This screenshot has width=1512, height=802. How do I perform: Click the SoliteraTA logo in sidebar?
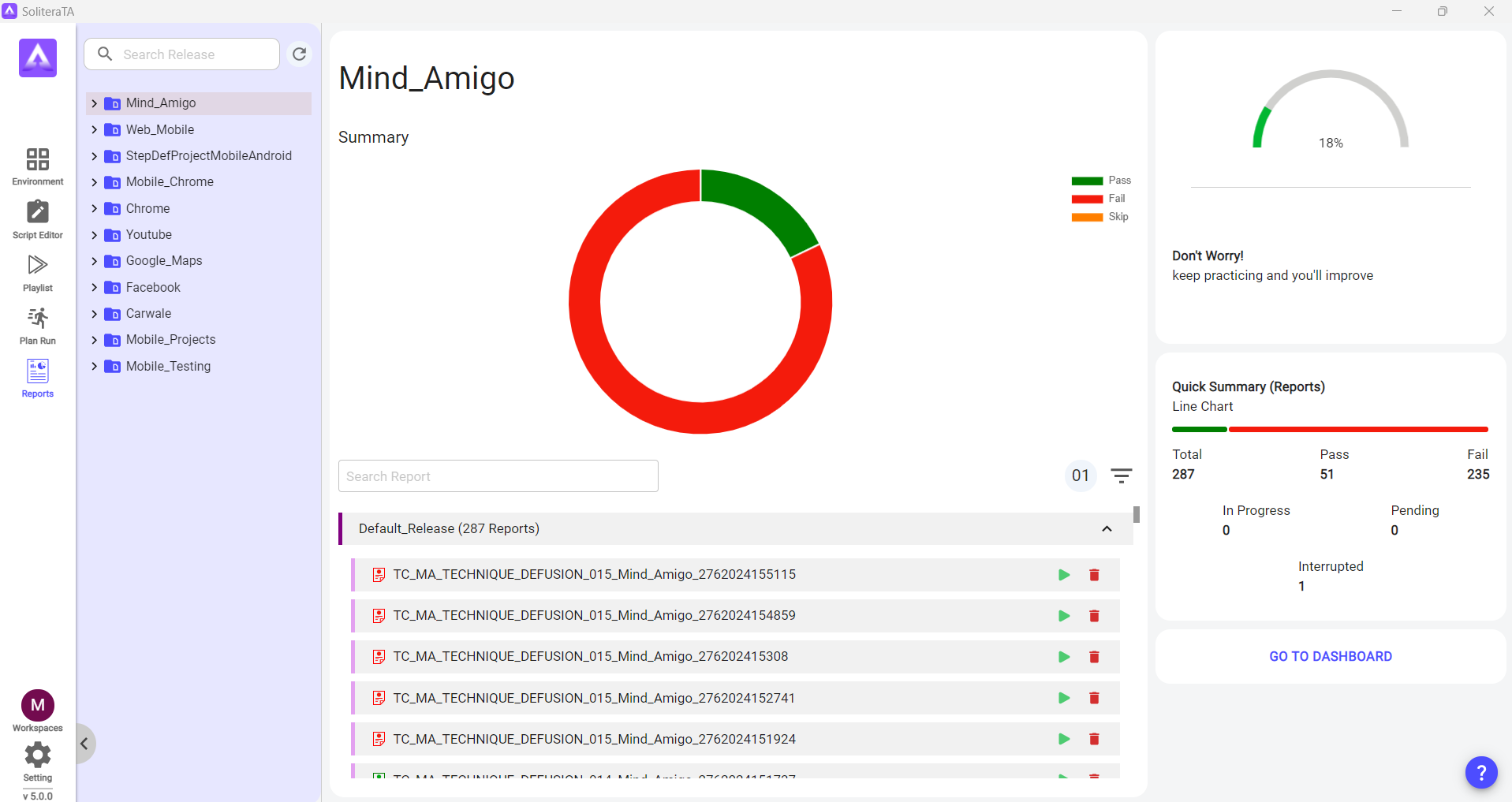(x=38, y=58)
